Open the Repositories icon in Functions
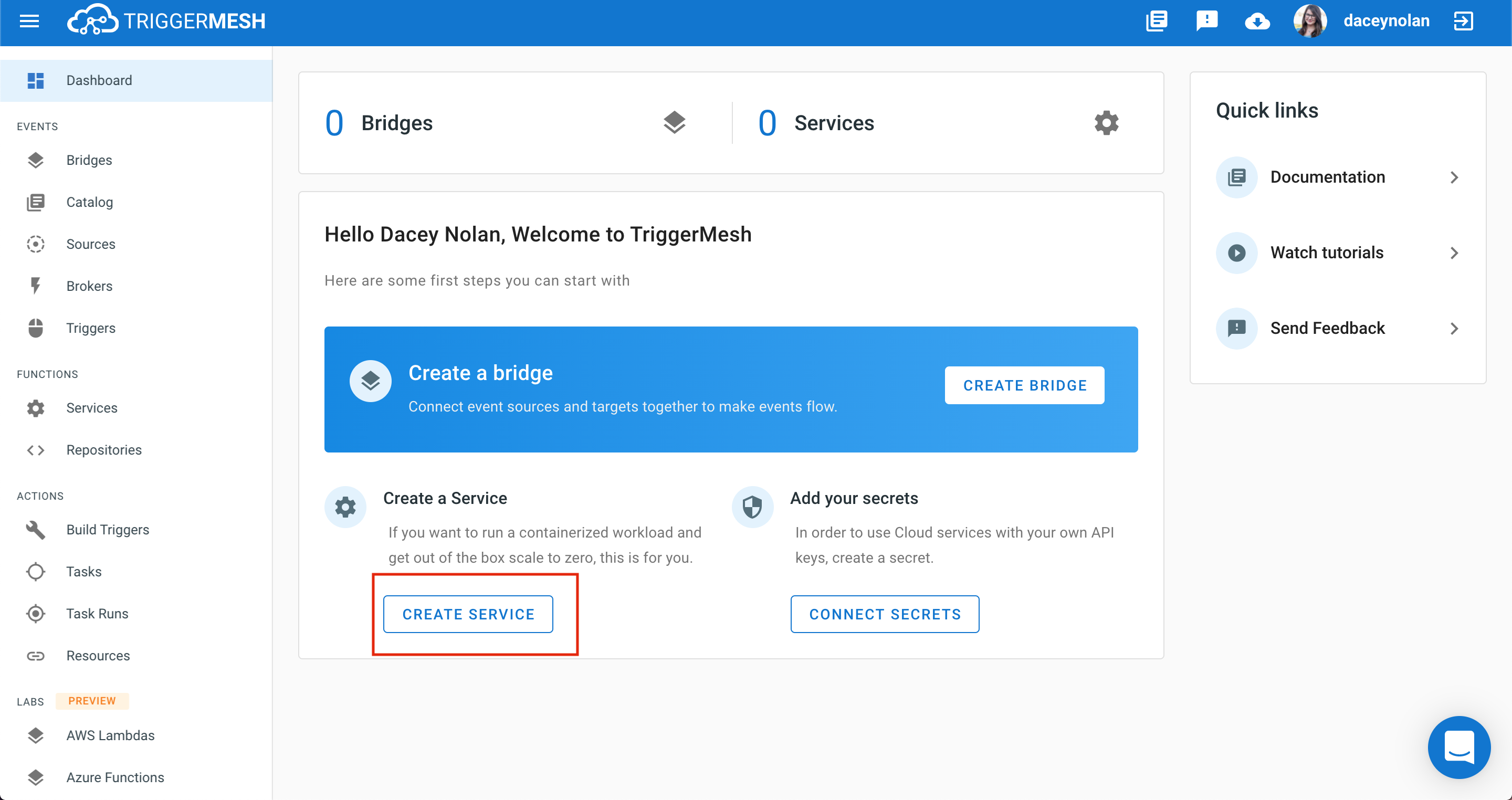Viewport: 1512px width, 800px height. coord(37,450)
